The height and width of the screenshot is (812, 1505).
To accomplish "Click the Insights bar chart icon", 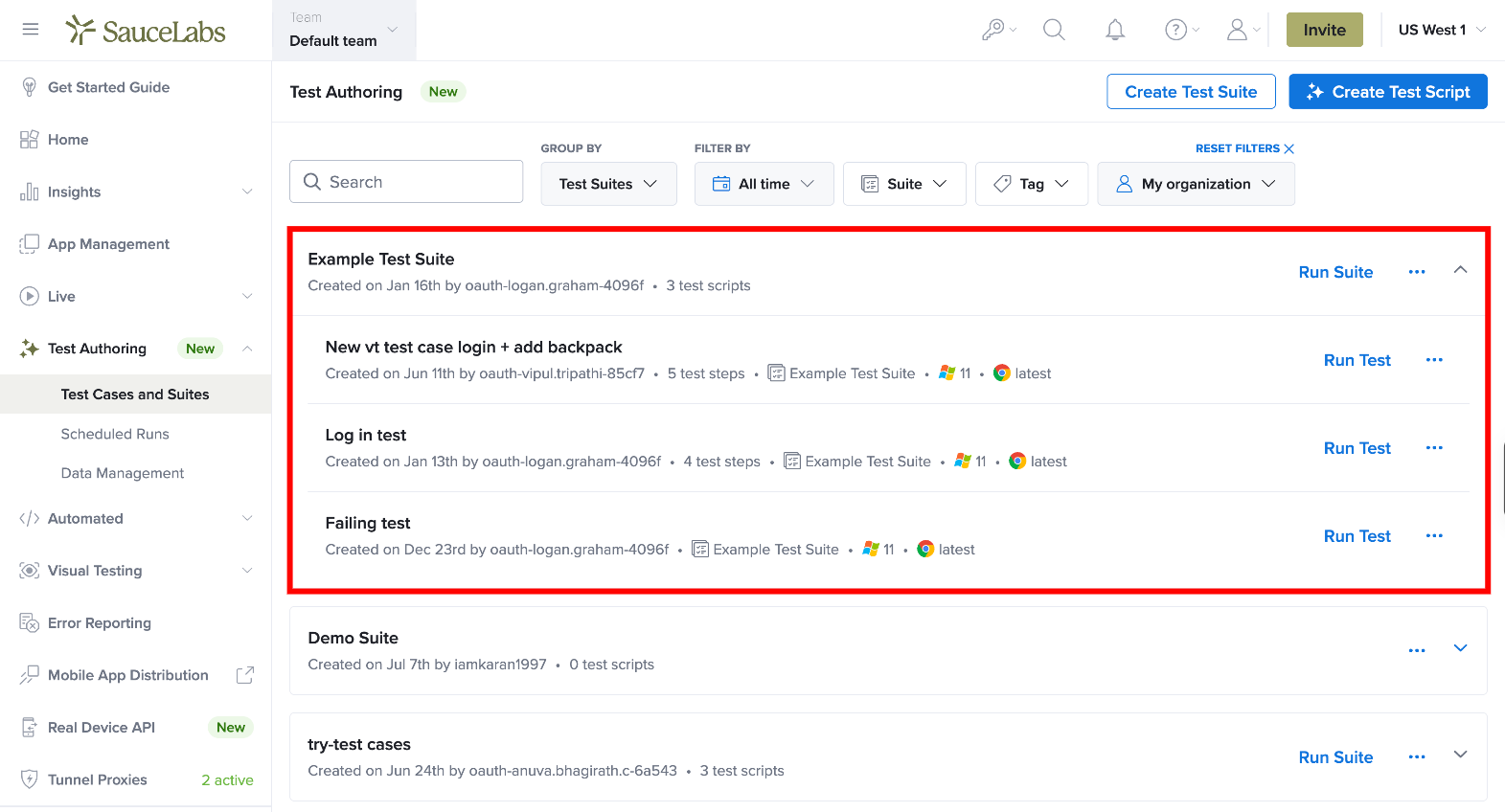I will pyautogui.click(x=29, y=192).
